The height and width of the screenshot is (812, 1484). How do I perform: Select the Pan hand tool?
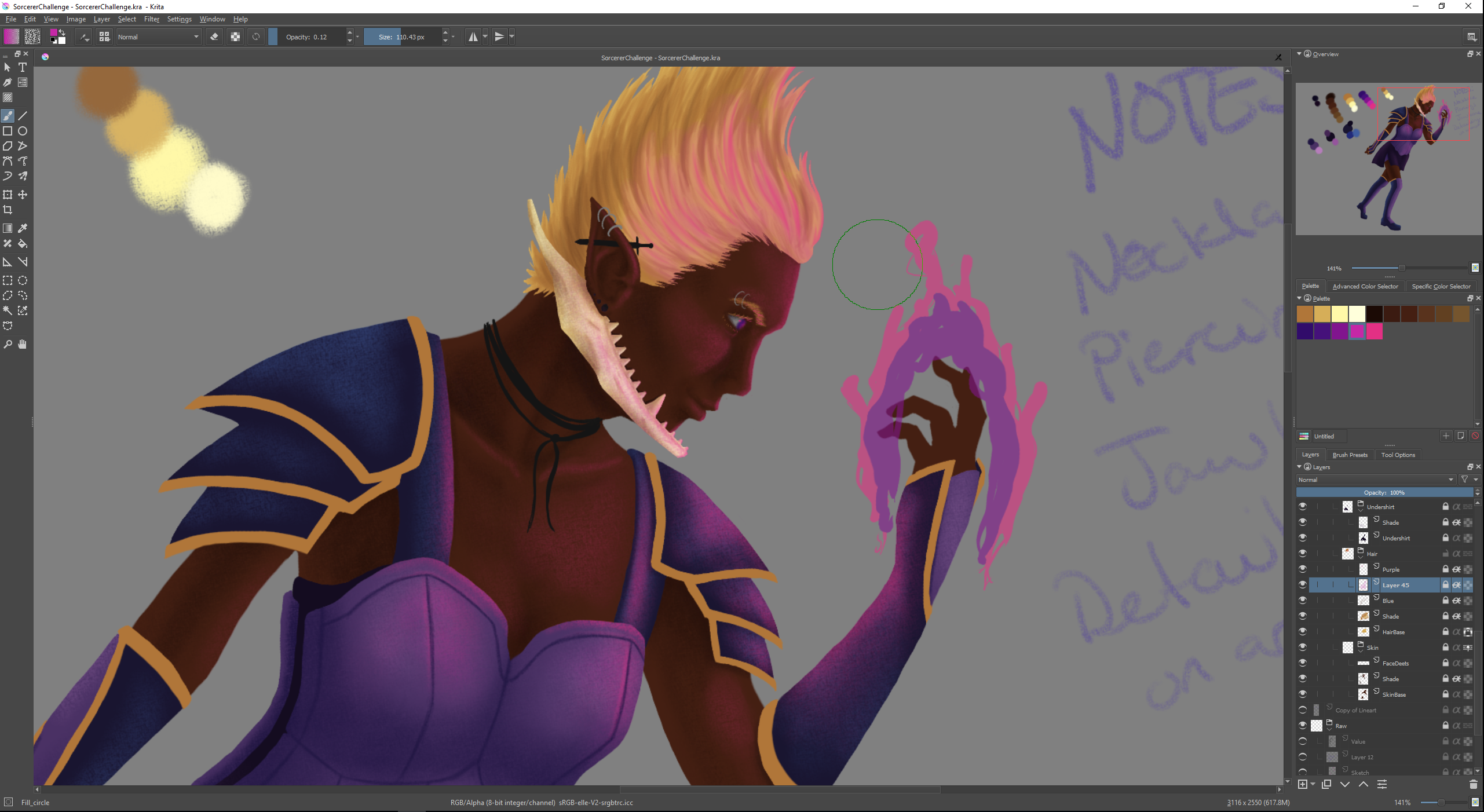(23, 345)
